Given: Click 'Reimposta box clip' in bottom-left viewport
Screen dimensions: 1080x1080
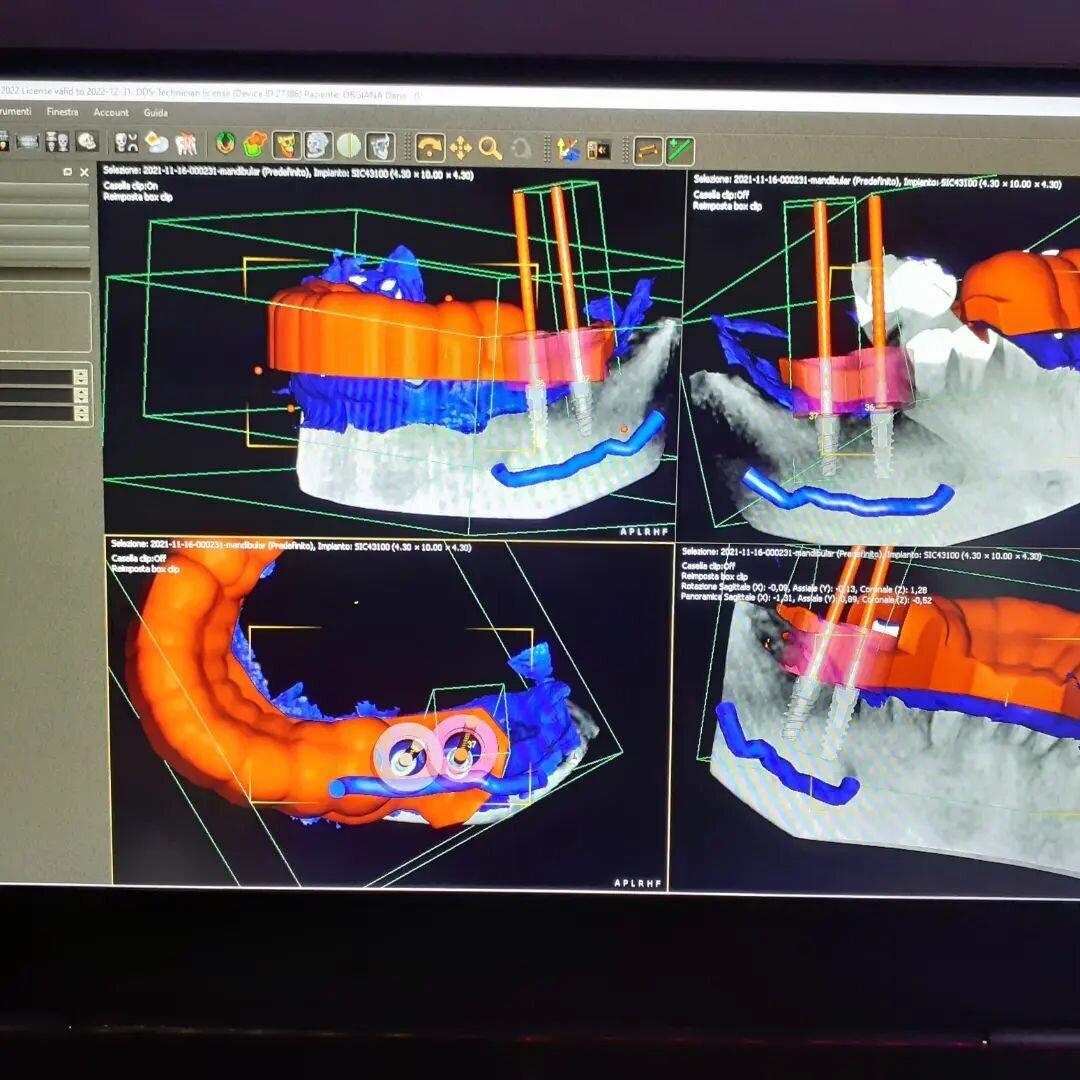Looking at the screenshot, I should pyautogui.click(x=146, y=569).
